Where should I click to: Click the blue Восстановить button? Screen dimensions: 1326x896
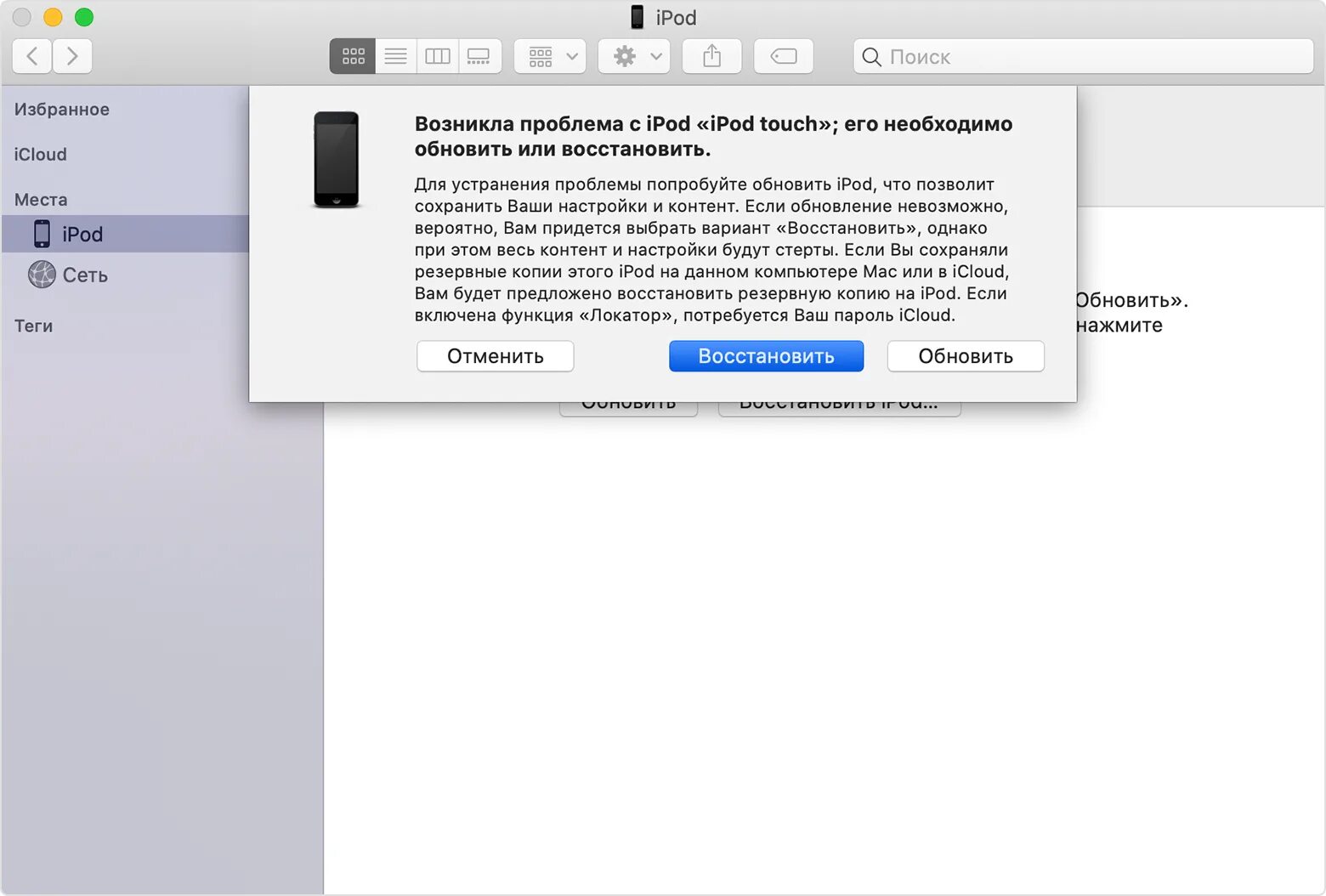[x=766, y=356]
